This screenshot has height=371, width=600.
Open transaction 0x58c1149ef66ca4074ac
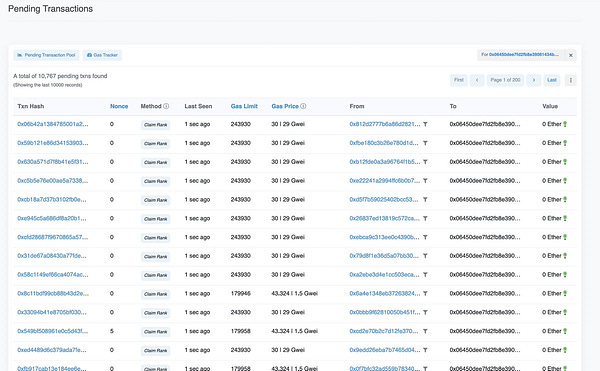[53, 275]
